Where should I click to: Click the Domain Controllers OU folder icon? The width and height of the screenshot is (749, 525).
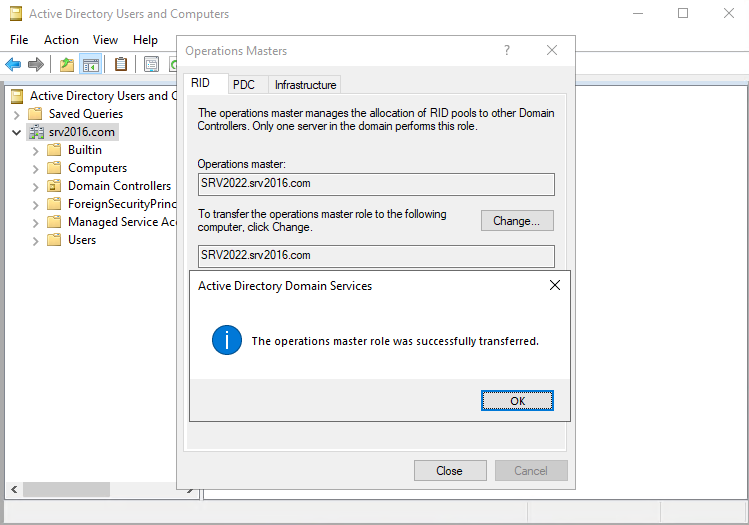point(54,185)
